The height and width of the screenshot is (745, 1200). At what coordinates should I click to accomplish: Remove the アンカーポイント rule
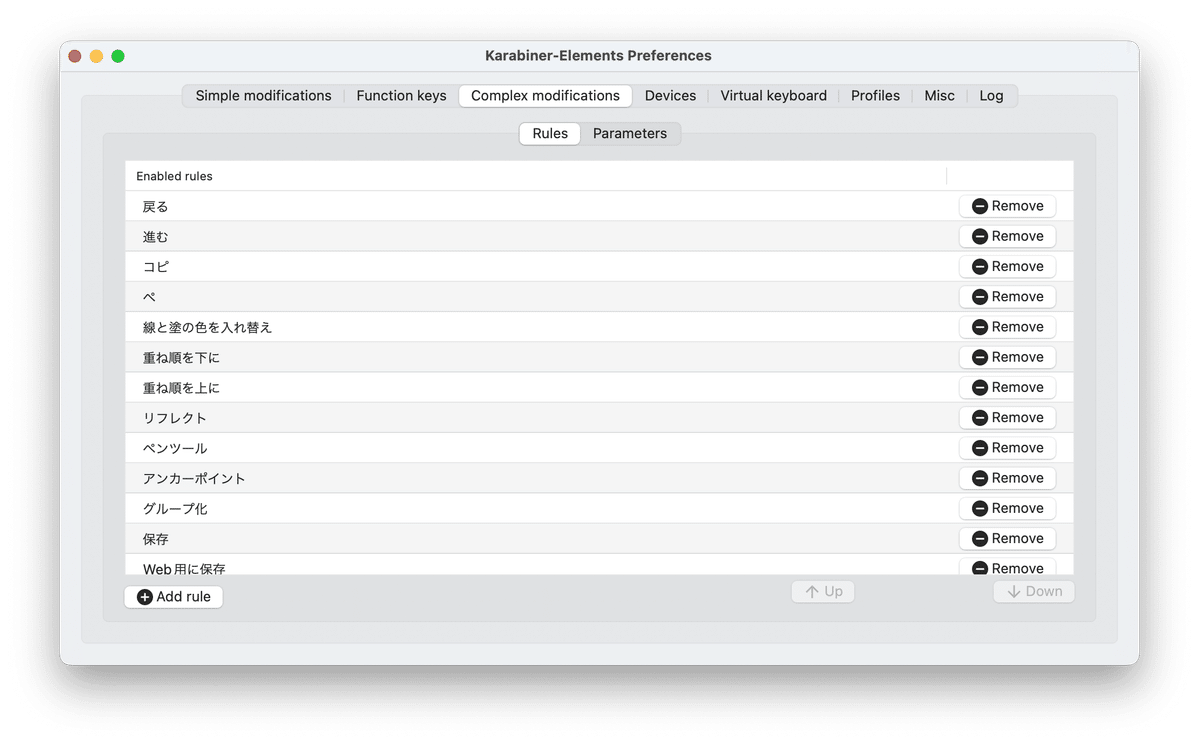[x=1007, y=478]
